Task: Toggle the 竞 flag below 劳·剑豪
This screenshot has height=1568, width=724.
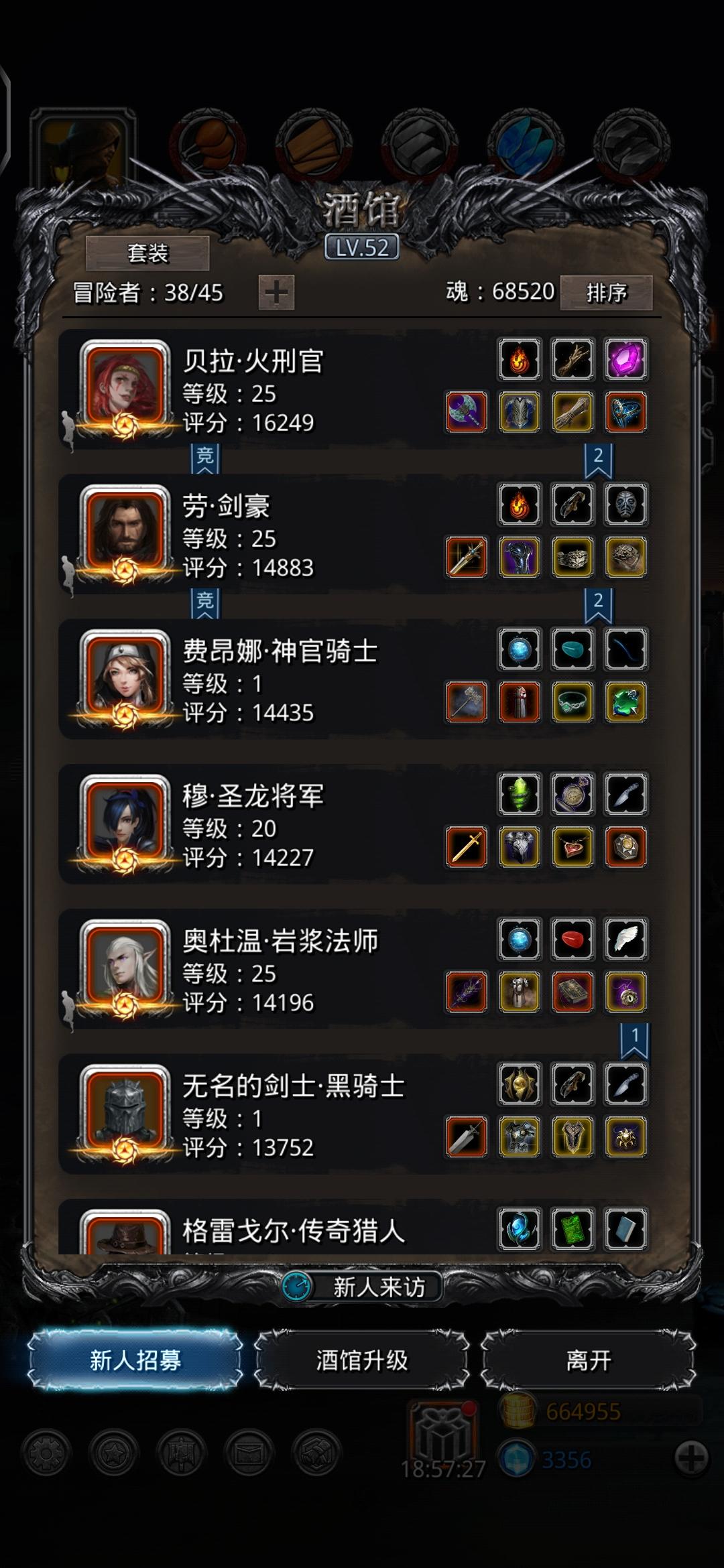Action: [204, 603]
